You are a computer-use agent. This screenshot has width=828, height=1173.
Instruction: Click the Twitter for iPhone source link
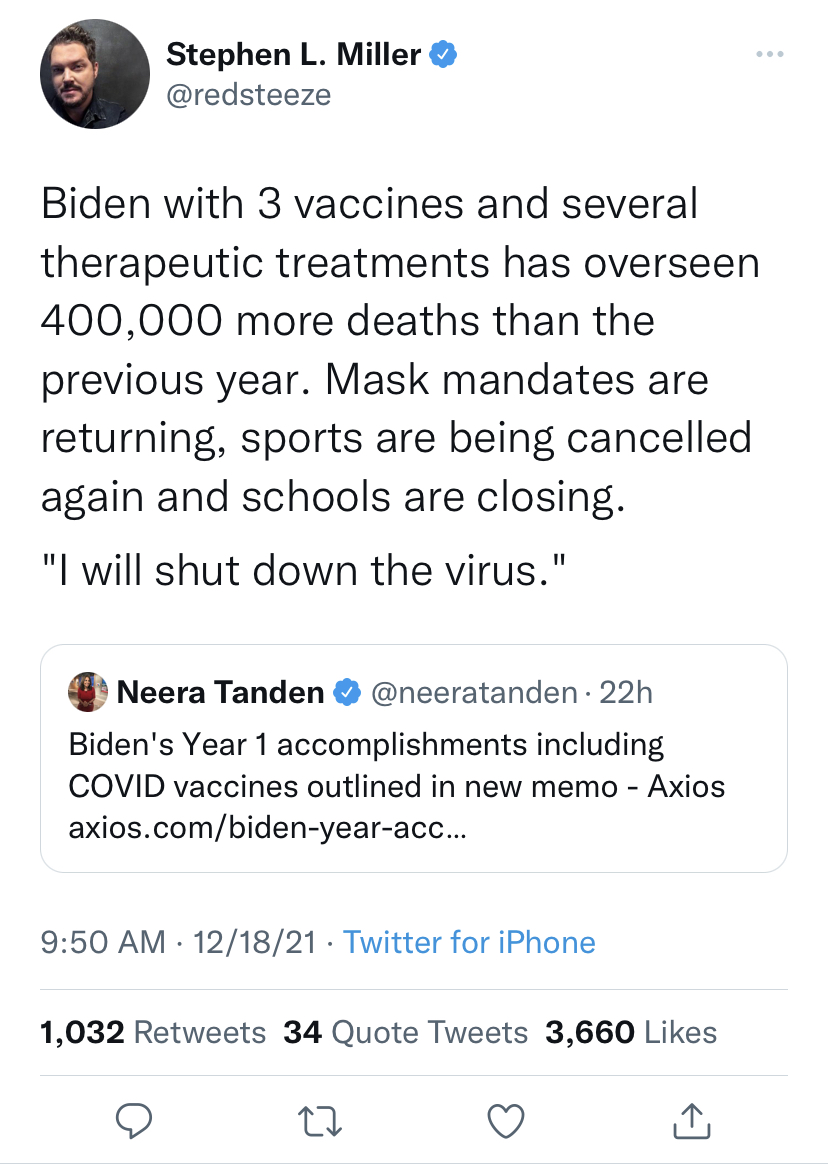[469, 942]
